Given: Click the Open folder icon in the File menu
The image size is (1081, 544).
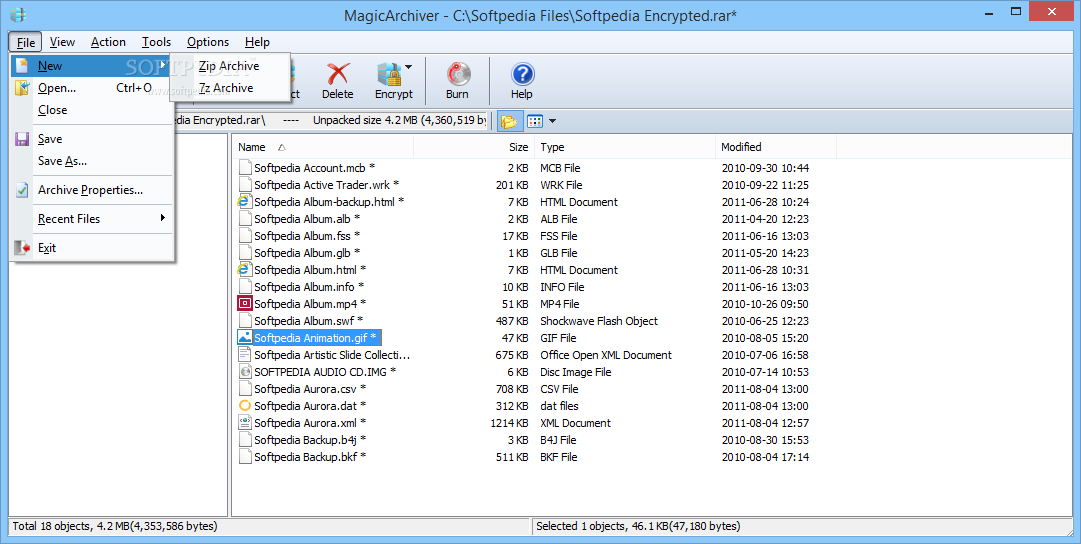Looking at the screenshot, I should pos(22,88).
